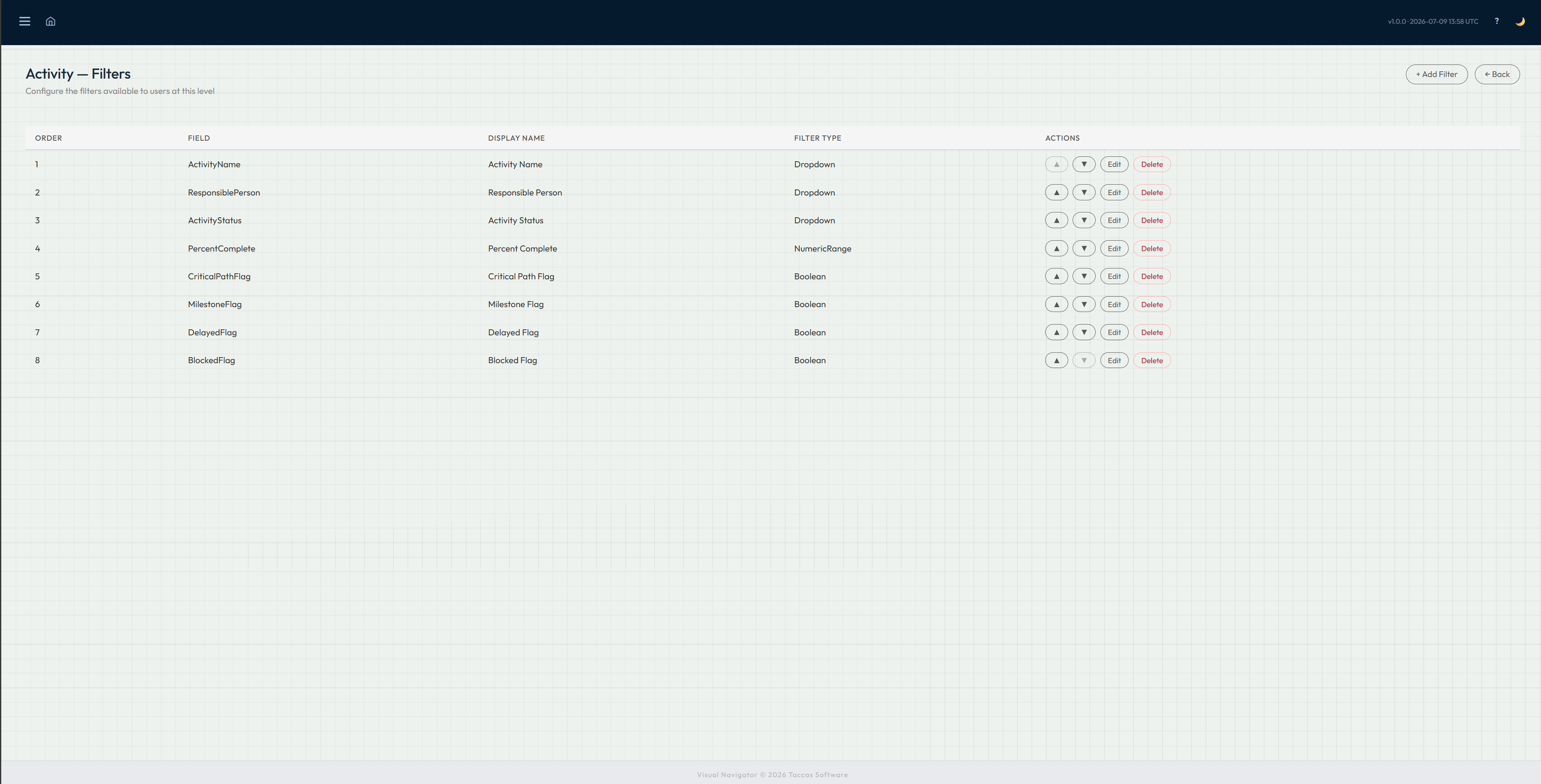Move ActivityStatus filter up
The image size is (1541, 784).
(1056, 220)
